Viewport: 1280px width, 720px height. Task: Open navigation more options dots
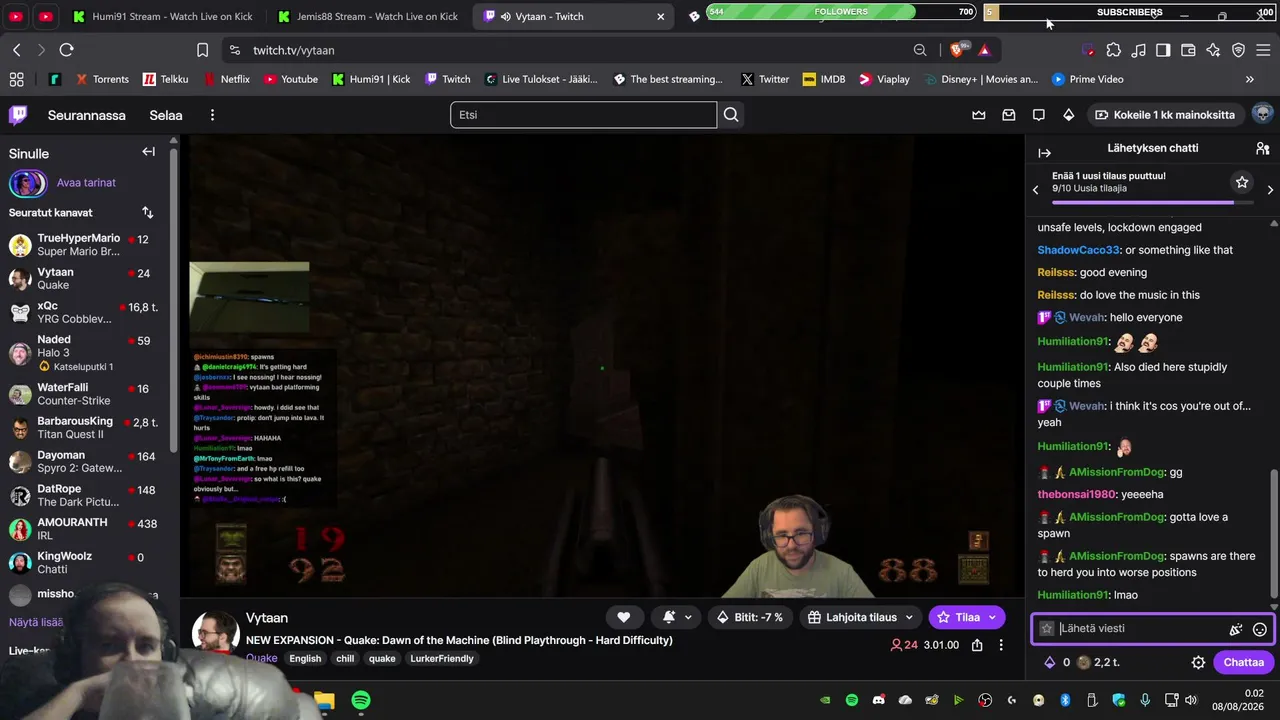pyautogui.click(x=212, y=115)
